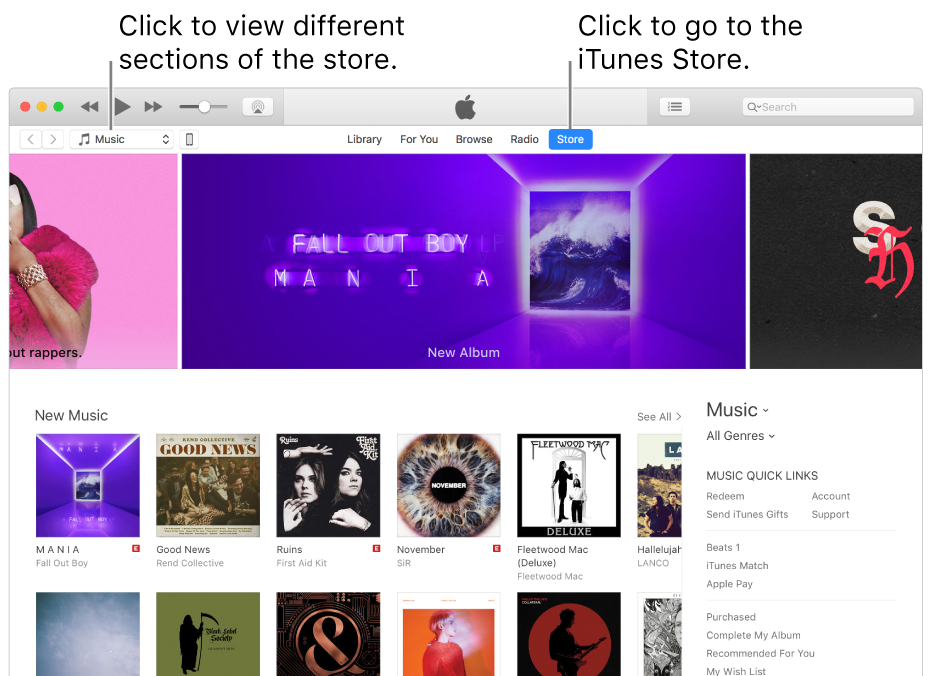
Task: Click See All for New Music
Action: 659,417
